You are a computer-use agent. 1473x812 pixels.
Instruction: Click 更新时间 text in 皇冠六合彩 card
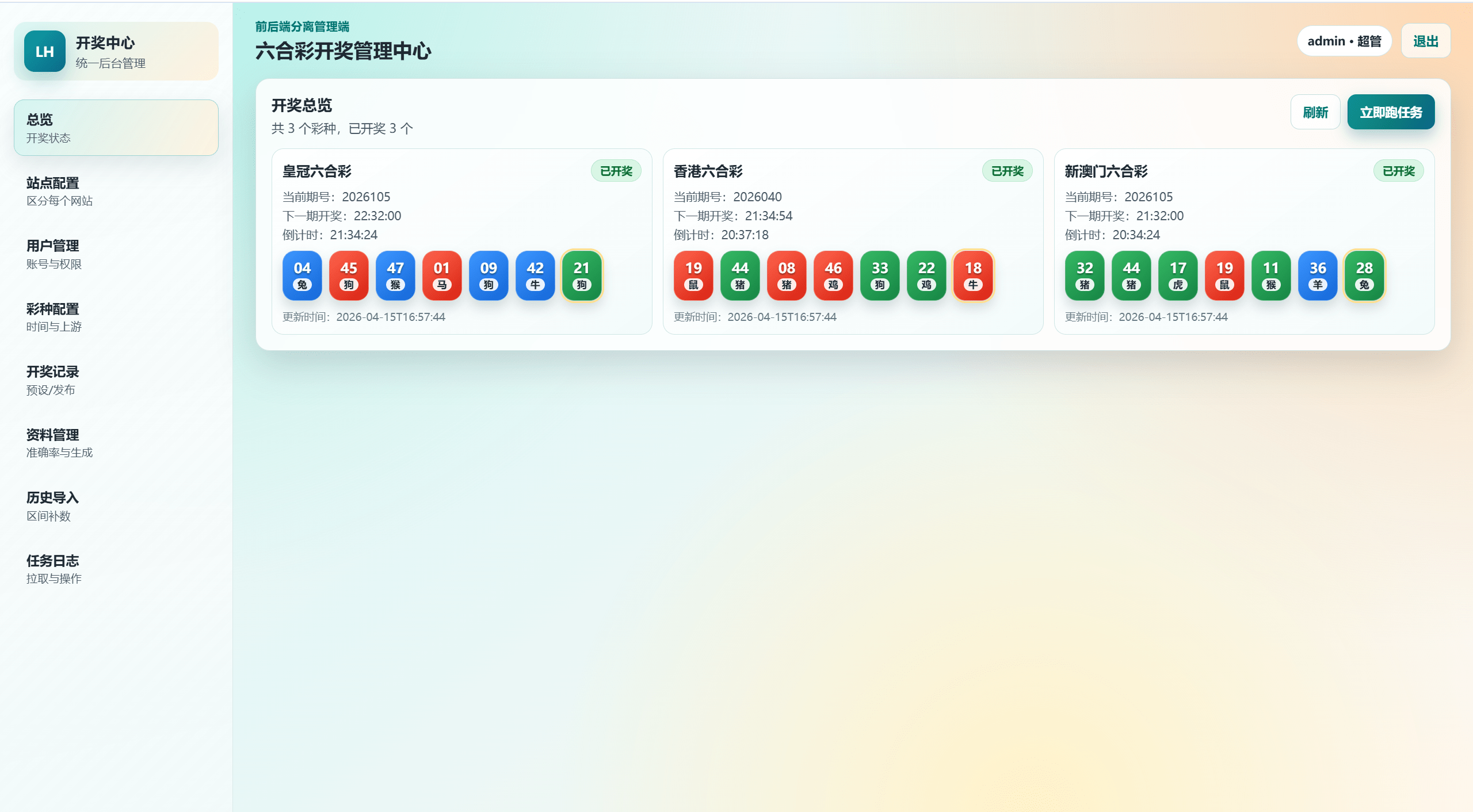(x=364, y=317)
